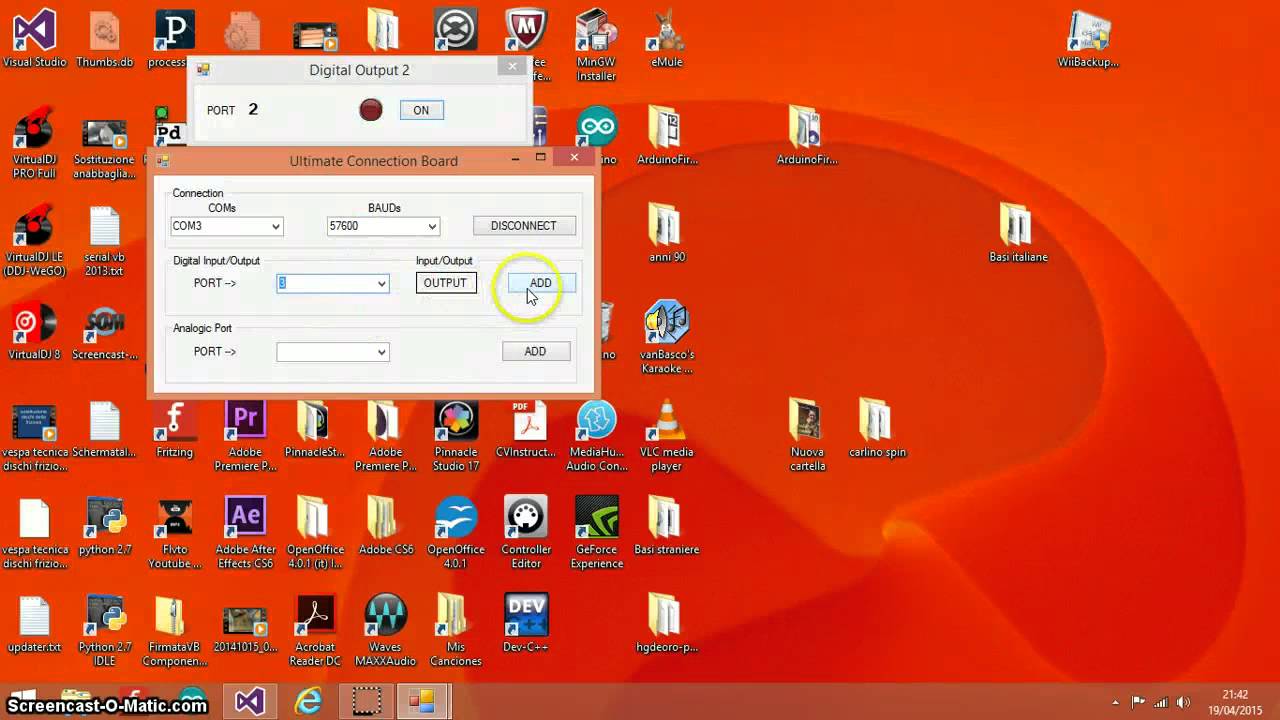Open VirtualDJ LE (DDJ-WeGO) shortcut
This screenshot has height=720, width=1280.
[x=34, y=242]
